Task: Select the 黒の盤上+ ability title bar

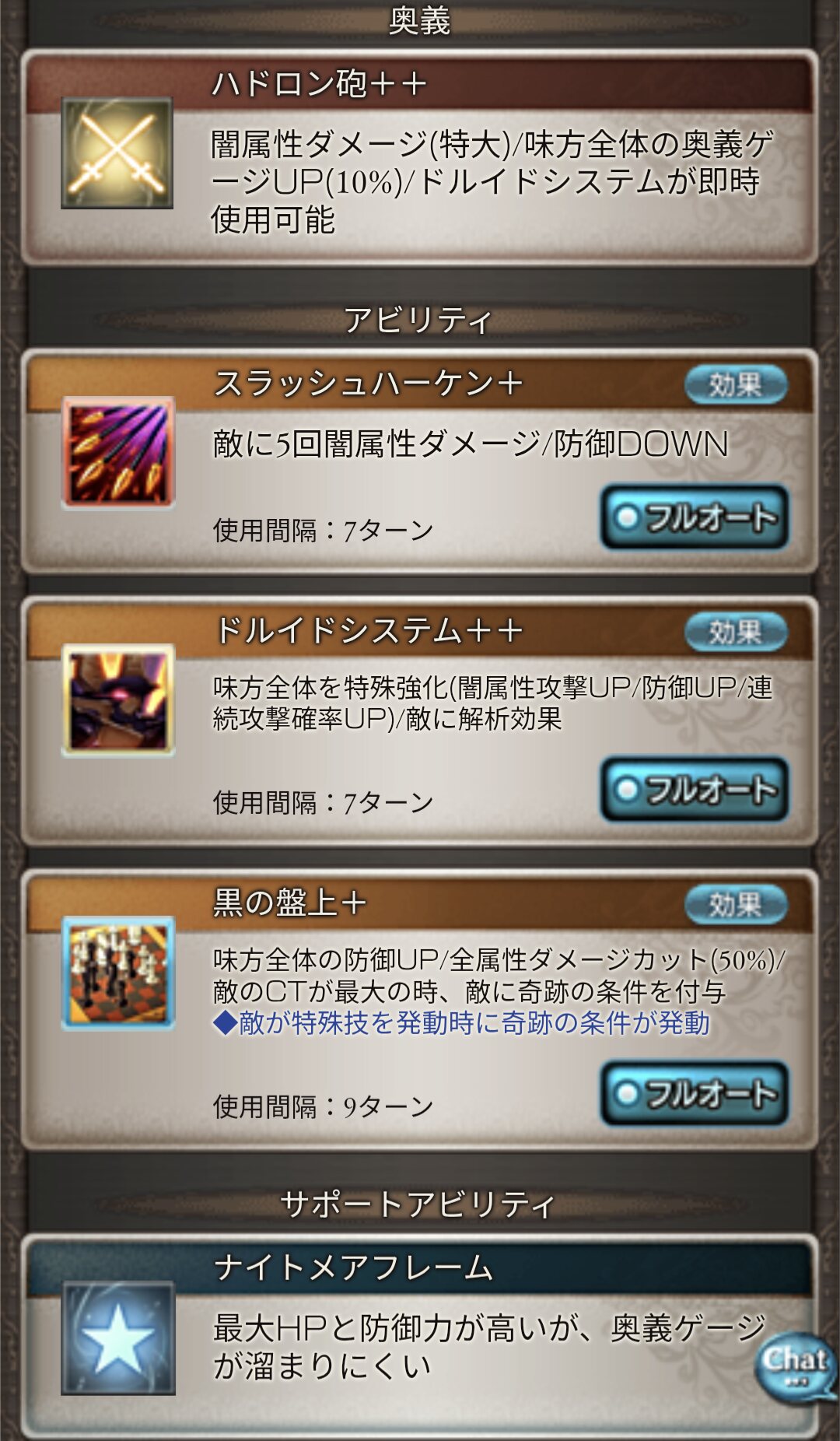Action: pyautogui.click(x=420, y=903)
